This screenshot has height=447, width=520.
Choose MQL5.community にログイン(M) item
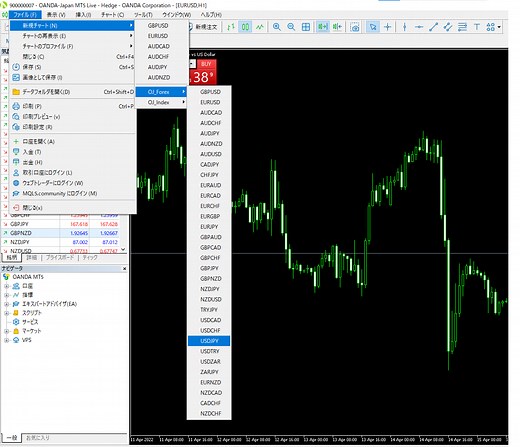click(72, 193)
